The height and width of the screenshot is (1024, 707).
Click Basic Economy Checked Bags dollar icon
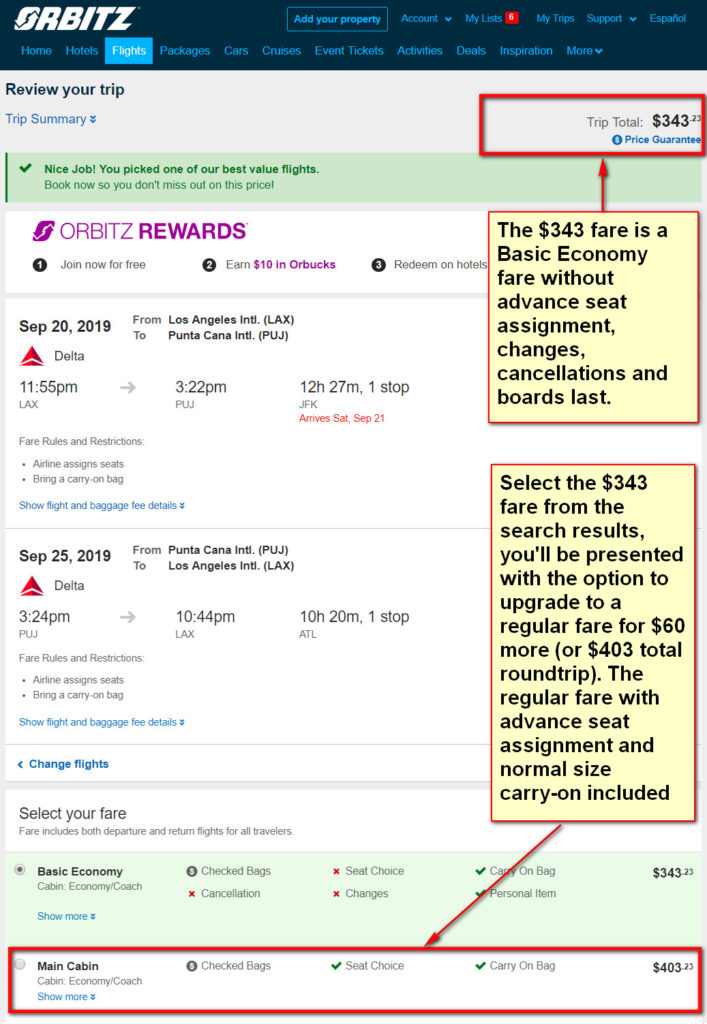pyautogui.click(x=191, y=871)
